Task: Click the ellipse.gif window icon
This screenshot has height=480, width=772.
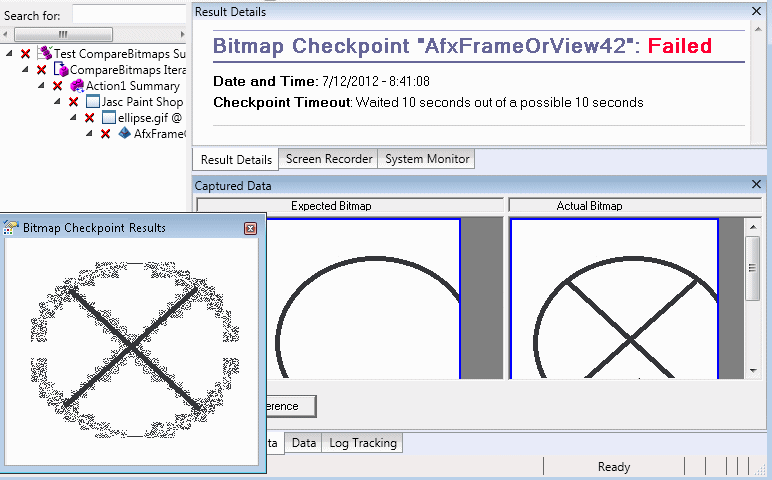Action: pos(109,118)
